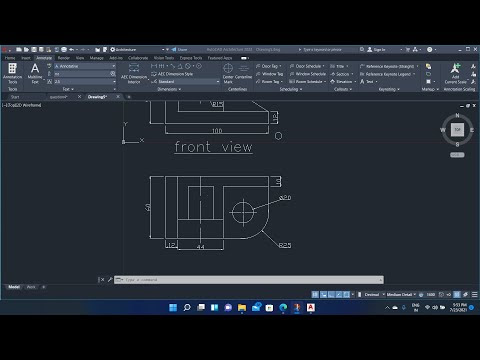Click the Window Tag tool
Image resolution: width=480 pixels, height=360 pixels.
pyautogui.click(x=269, y=74)
